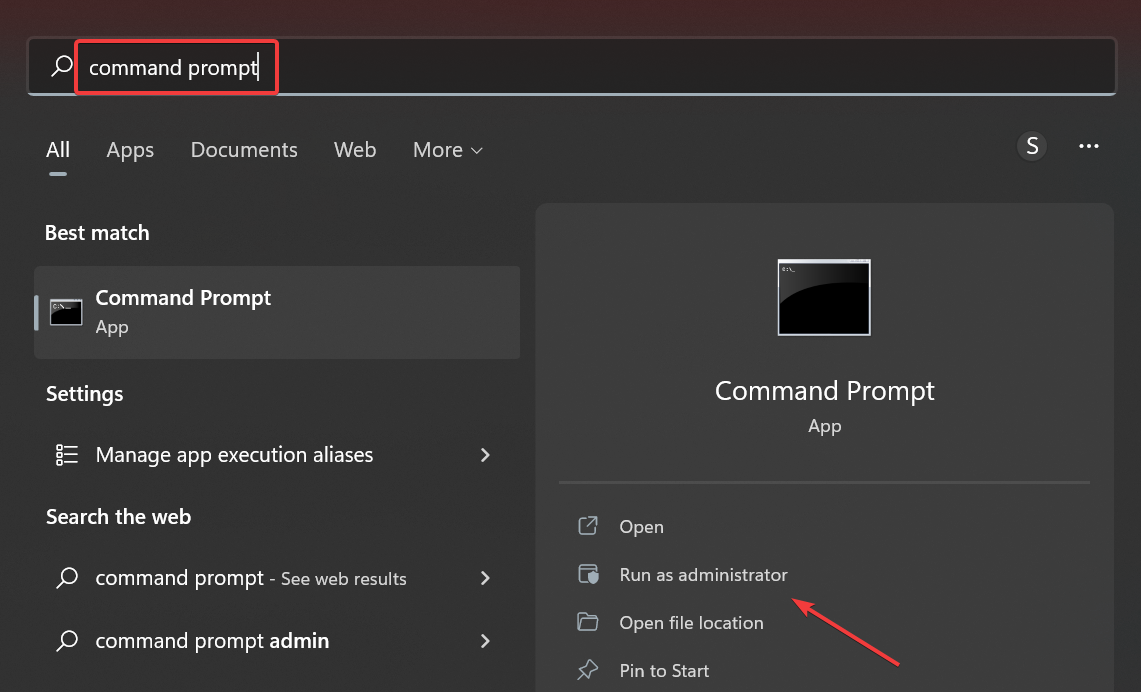This screenshot has width=1141, height=692.
Task: Switch to the Documents filter tab
Action: (x=244, y=150)
